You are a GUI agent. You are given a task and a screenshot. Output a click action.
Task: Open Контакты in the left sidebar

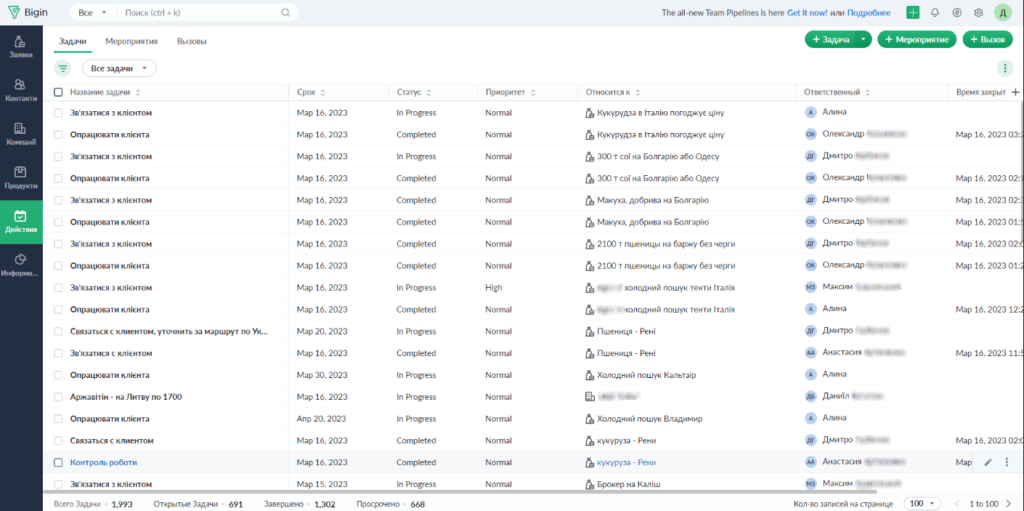[x=21, y=90]
